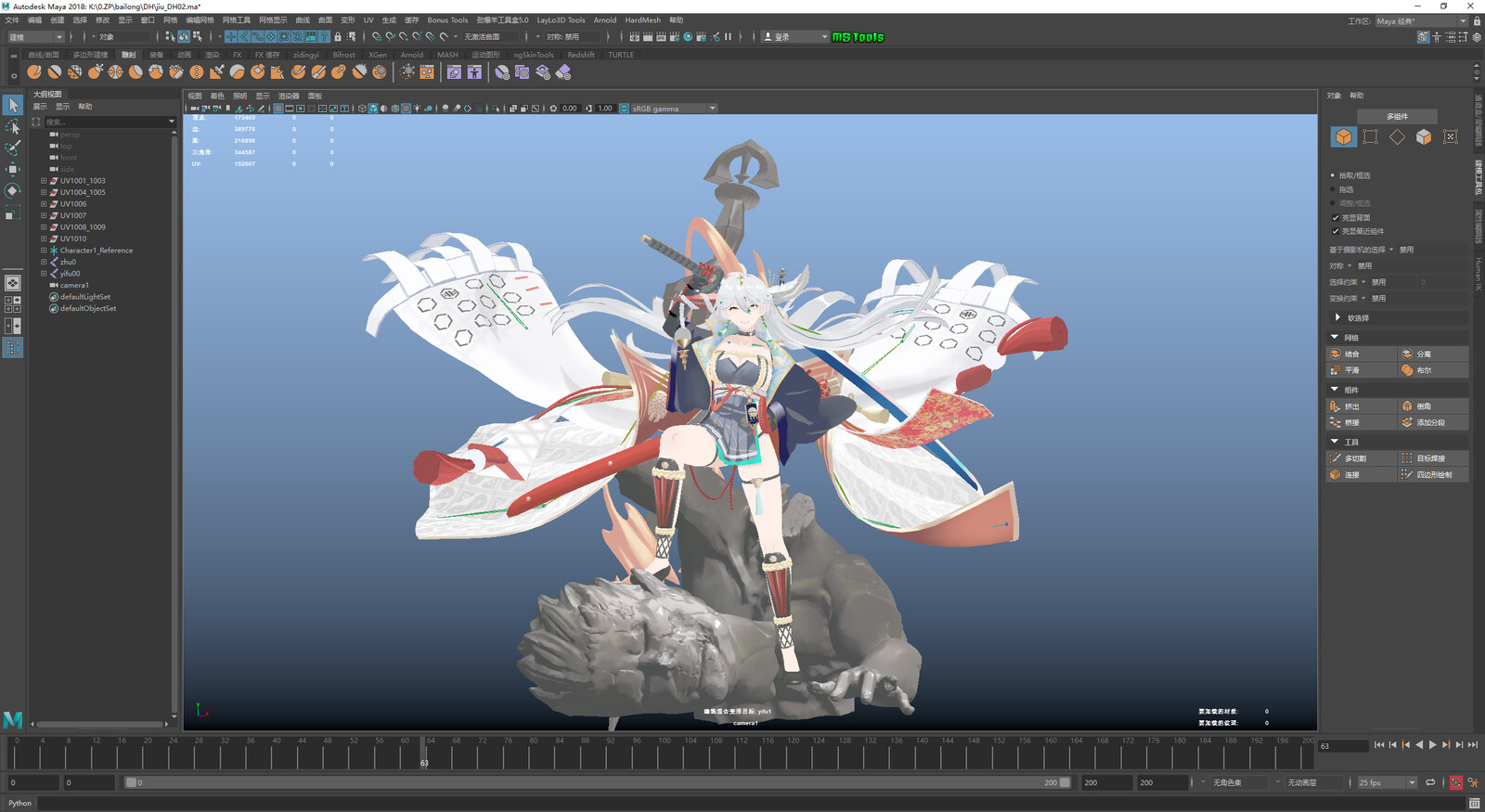This screenshot has width=1485, height=812.
Task: Play the animation forward
Action: 1433,744
